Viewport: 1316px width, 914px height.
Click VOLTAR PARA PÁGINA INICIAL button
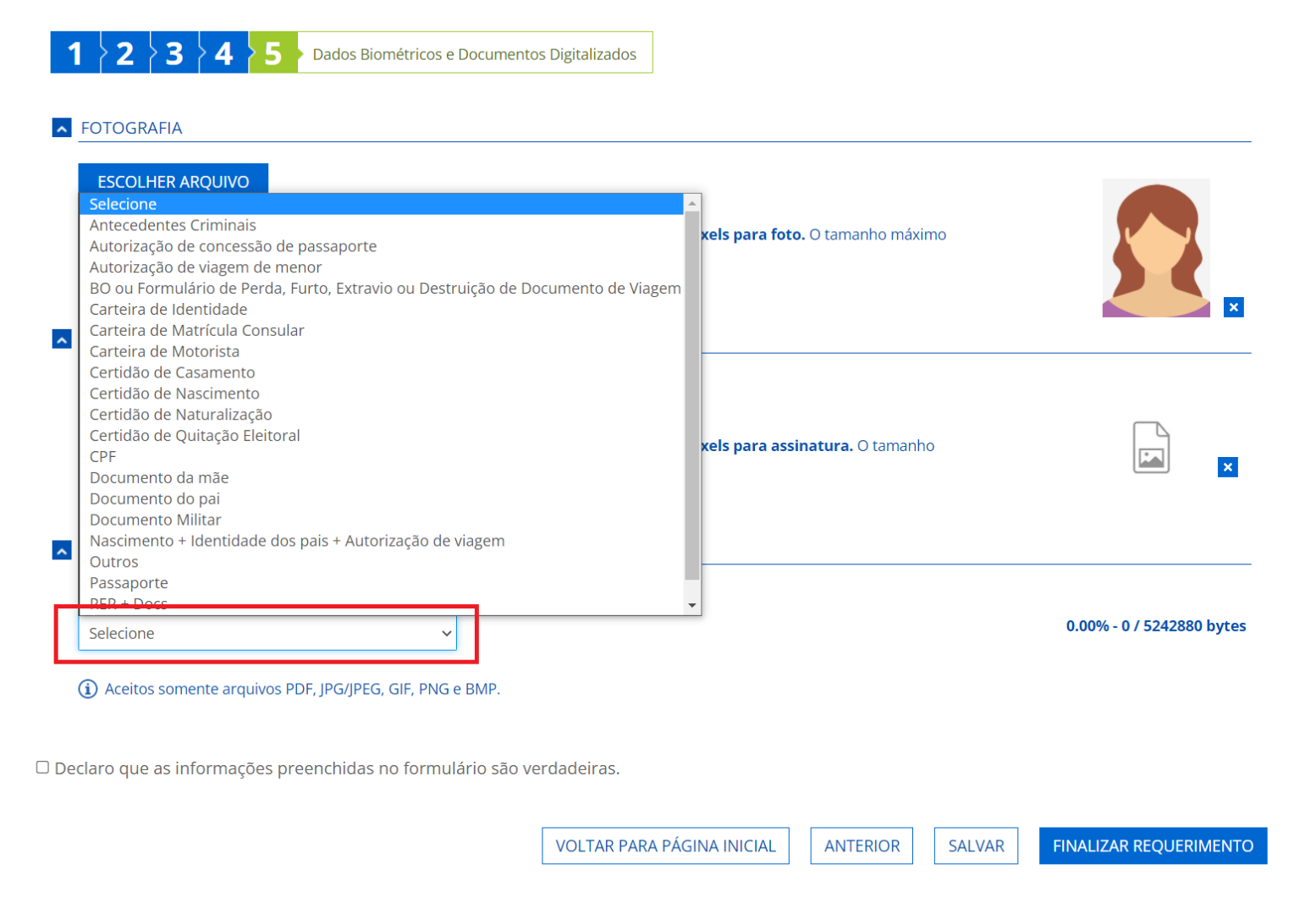(665, 845)
